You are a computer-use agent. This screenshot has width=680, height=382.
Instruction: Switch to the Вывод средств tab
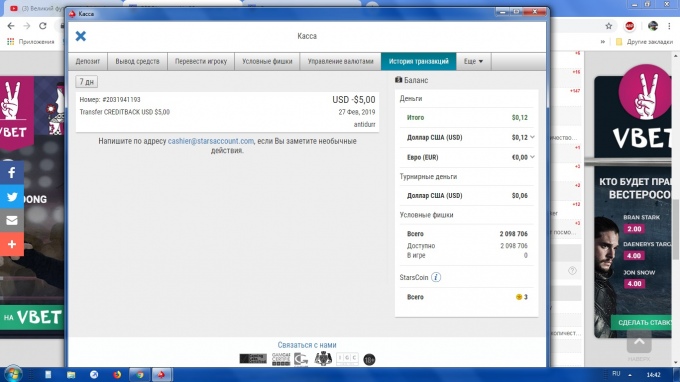coord(137,61)
